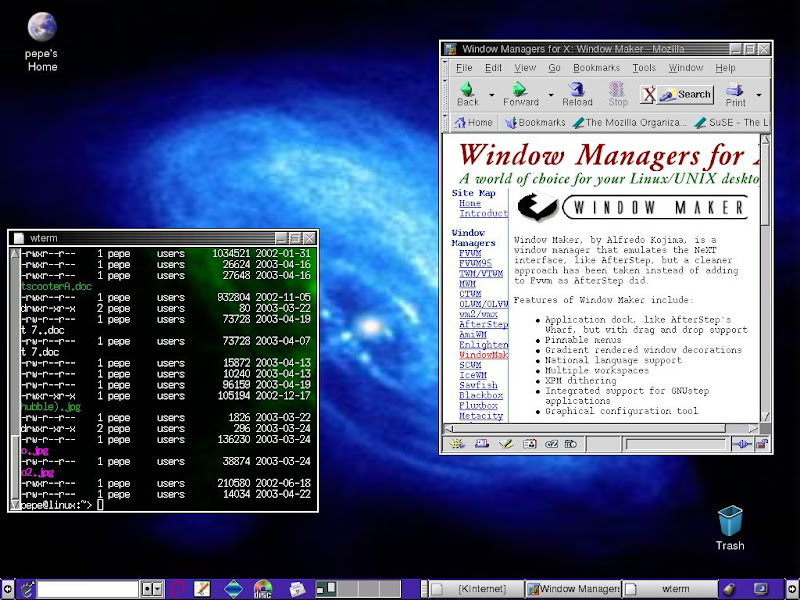800x600 pixels.
Task: Click the Search button in Mozilla toolbar
Action: tap(685, 94)
